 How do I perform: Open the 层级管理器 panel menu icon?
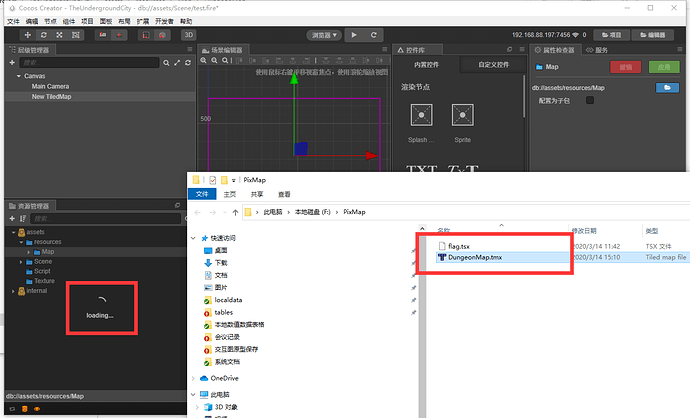coord(190,49)
